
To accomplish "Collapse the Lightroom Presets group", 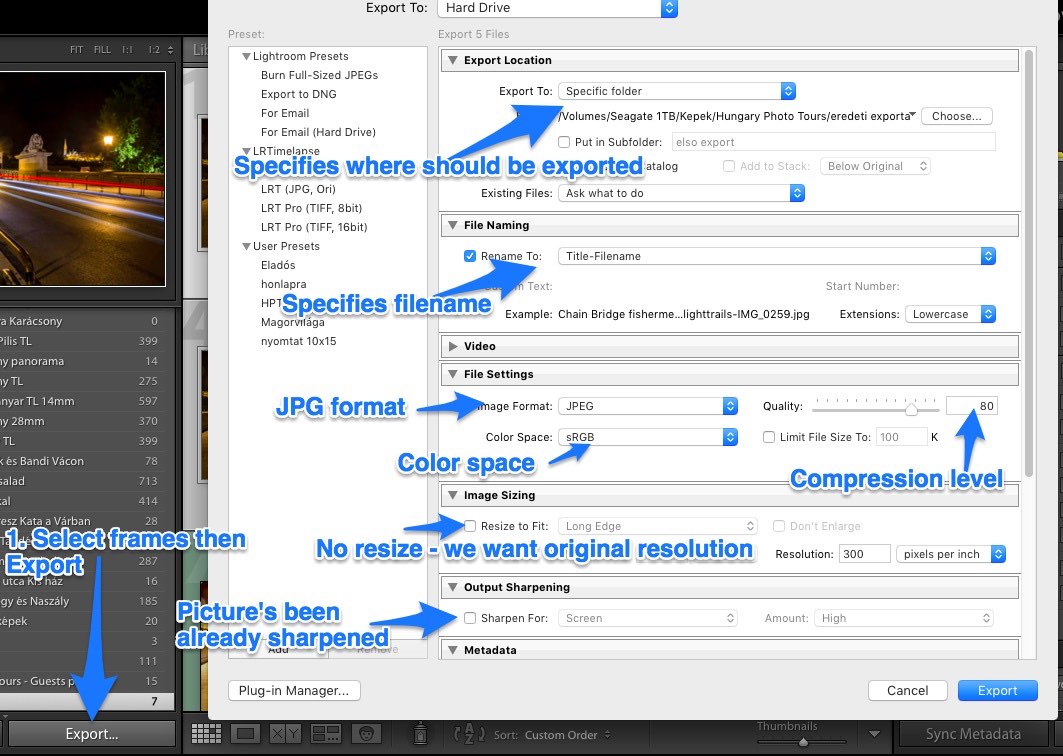I will (x=246, y=56).
